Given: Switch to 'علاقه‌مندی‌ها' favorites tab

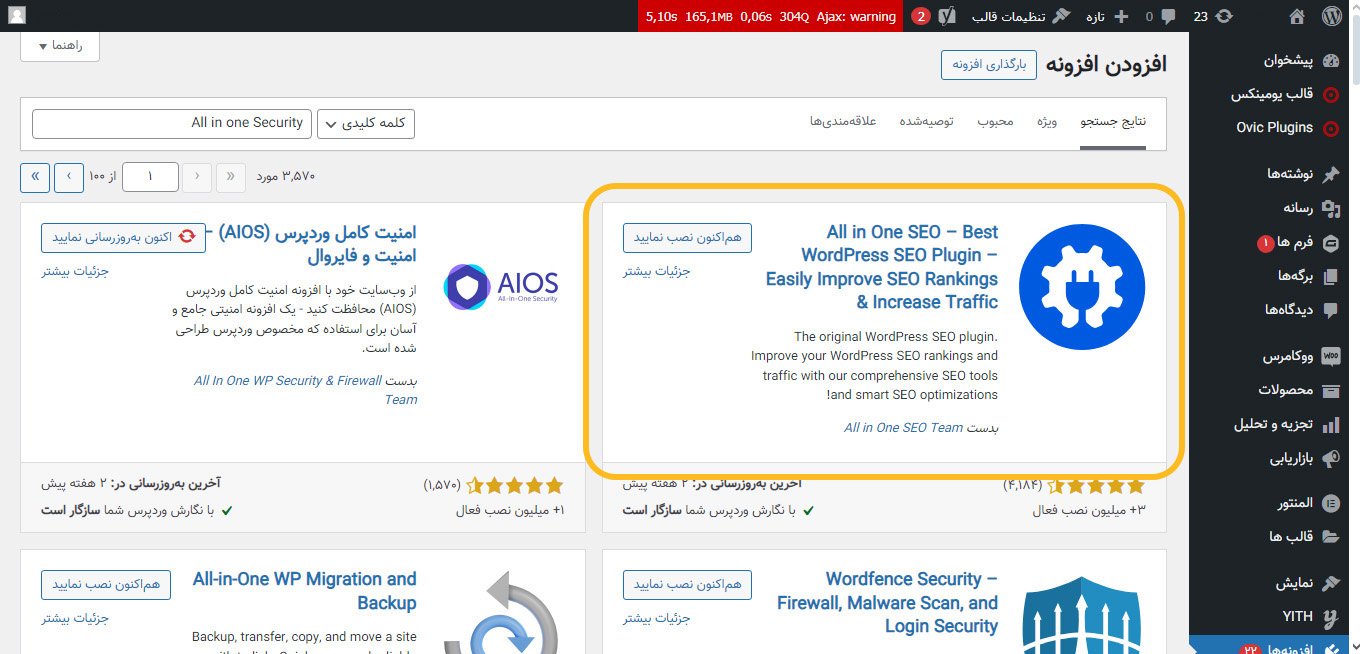Looking at the screenshot, I should [843, 122].
